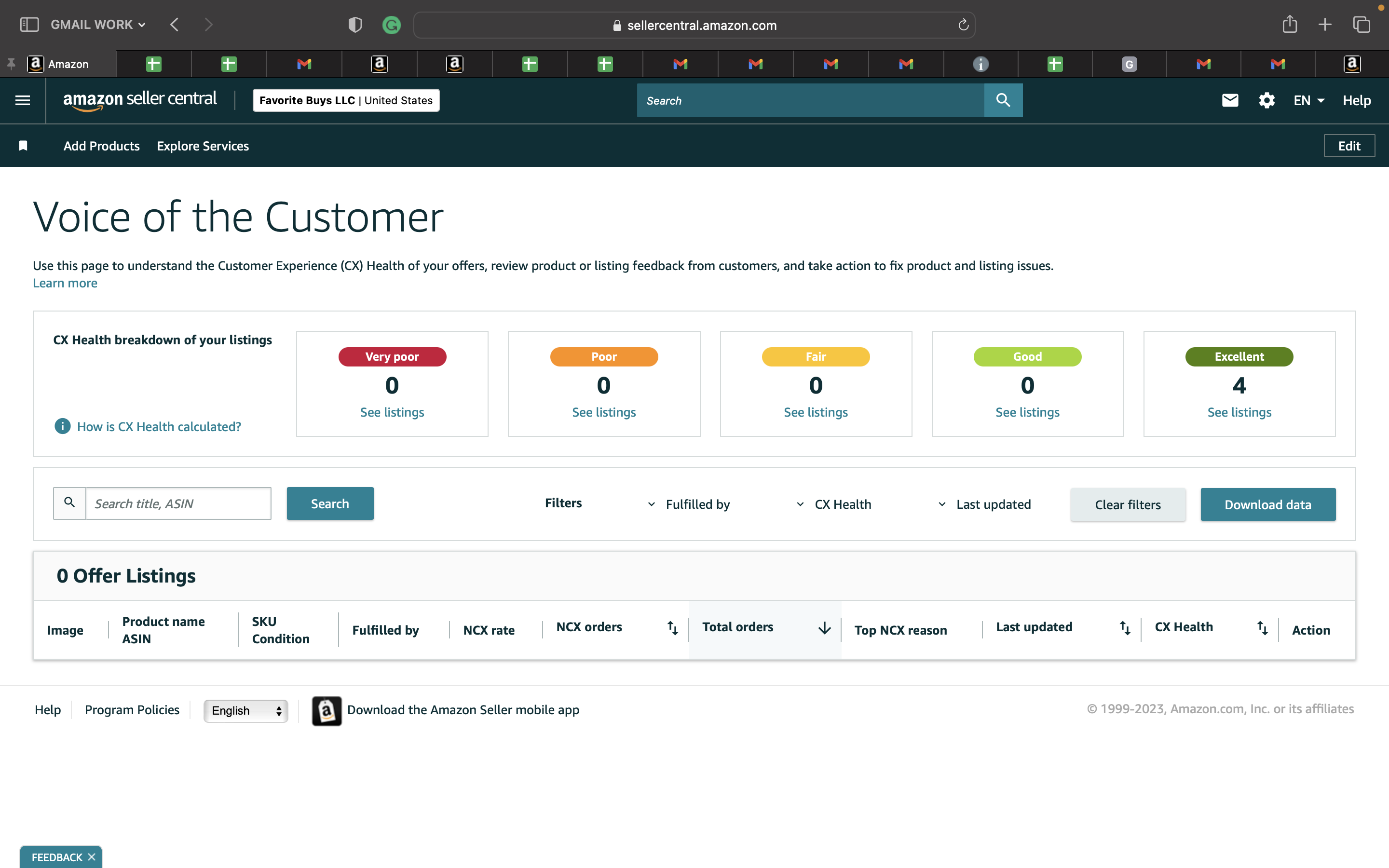This screenshot has width=1389, height=868.
Task: See listings under Good
Action: (x=1027, y=412)
